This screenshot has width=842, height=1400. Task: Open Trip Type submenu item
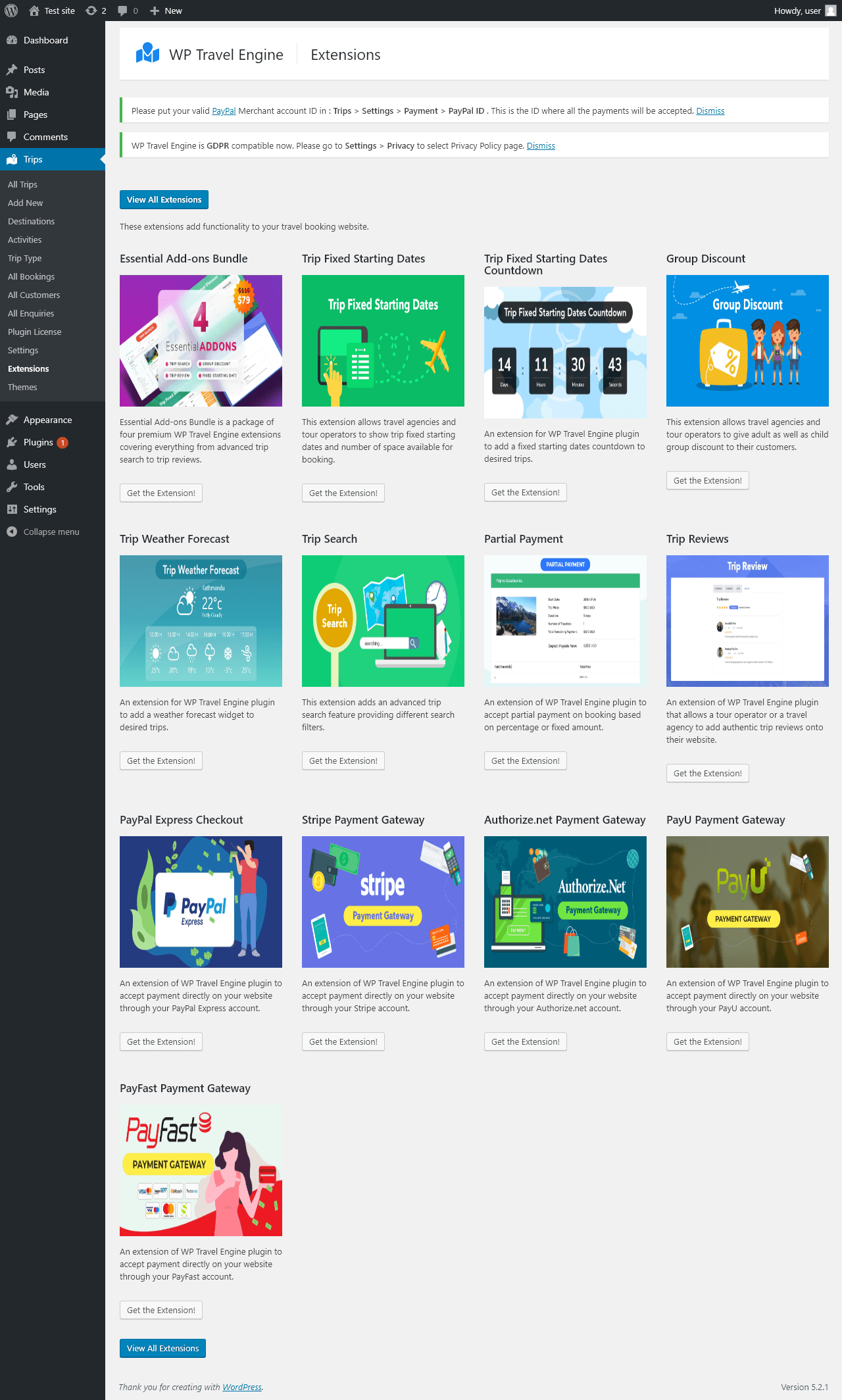click(24, 259)
